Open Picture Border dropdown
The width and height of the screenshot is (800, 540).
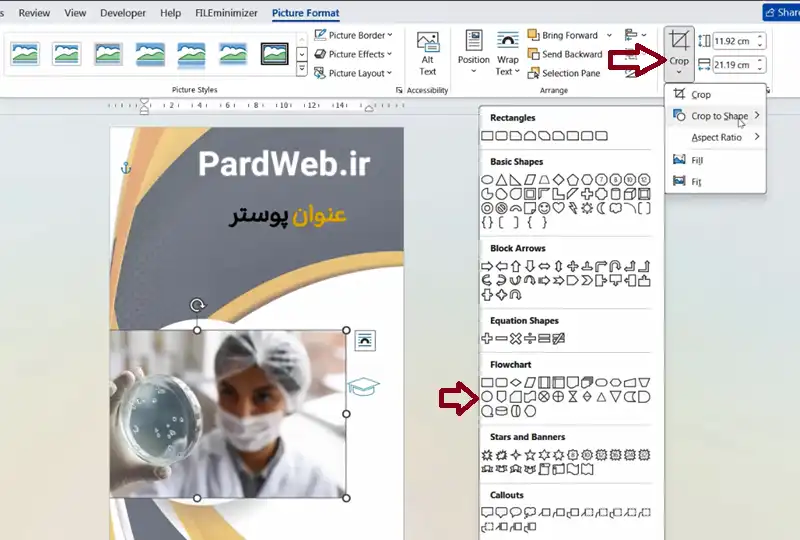point(354,35)
